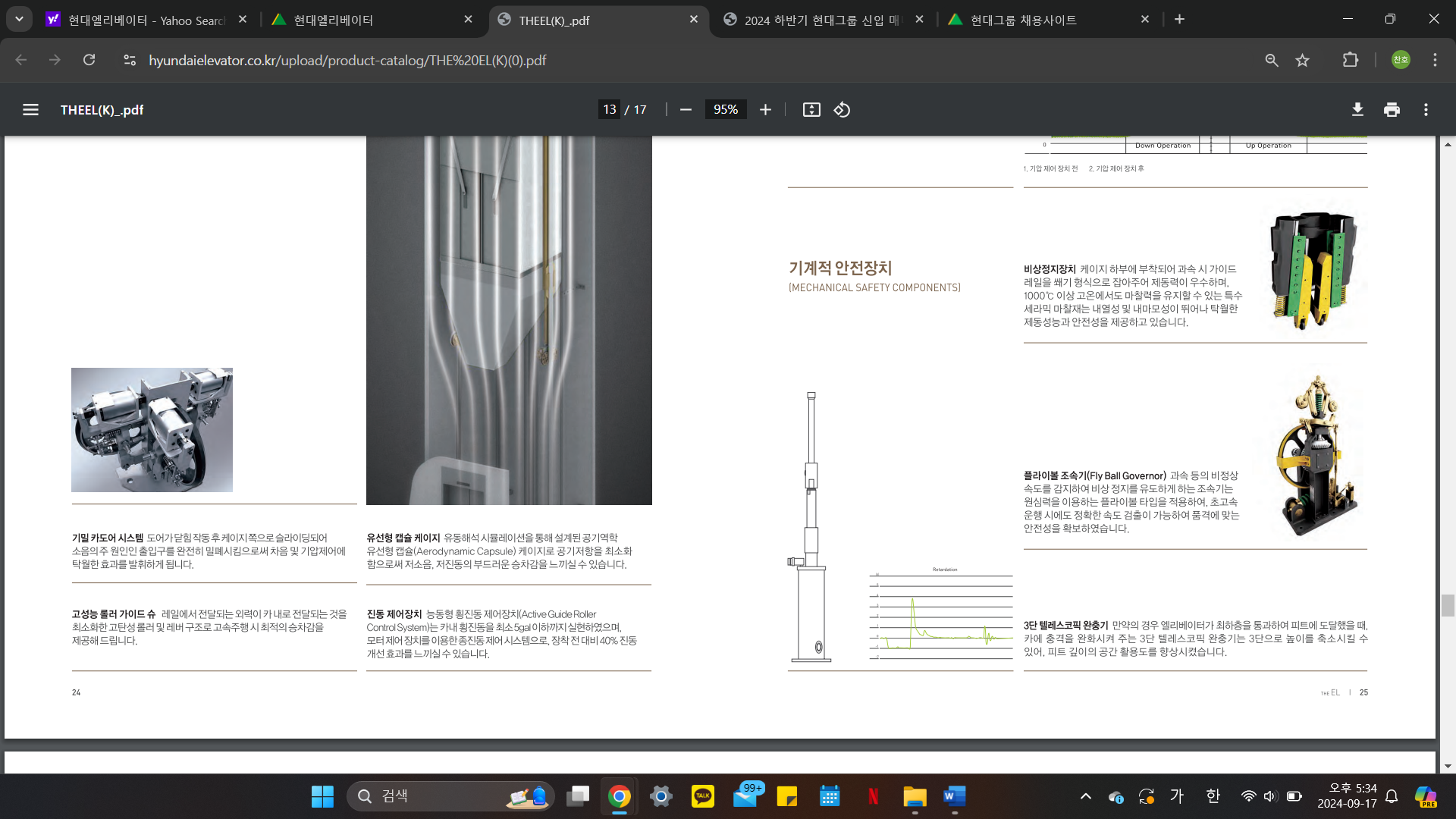This screenshot has width=1456, height=819.
Task: Toggle Korean 한 IME input mode
Action: click(x=1213, y=795)
